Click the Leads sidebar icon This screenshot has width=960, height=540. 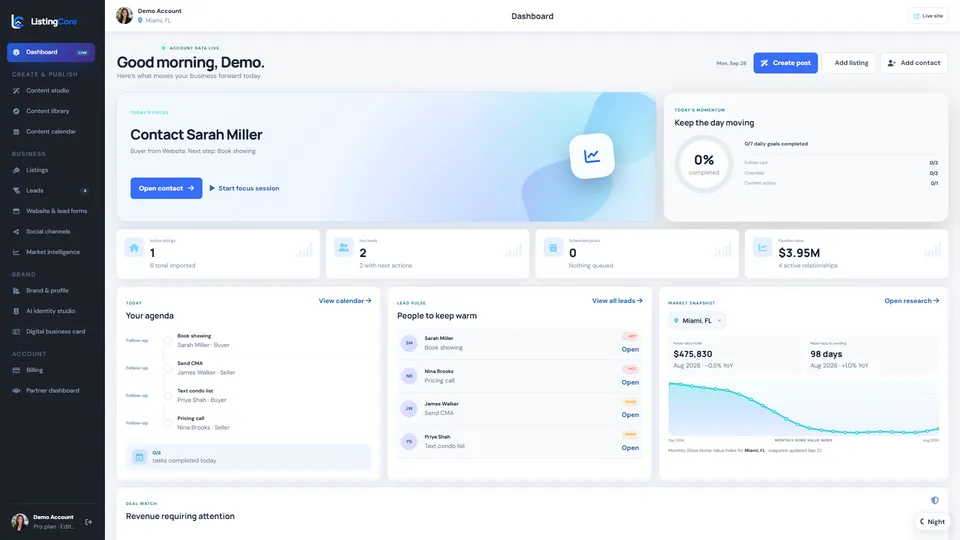(16, 190)
